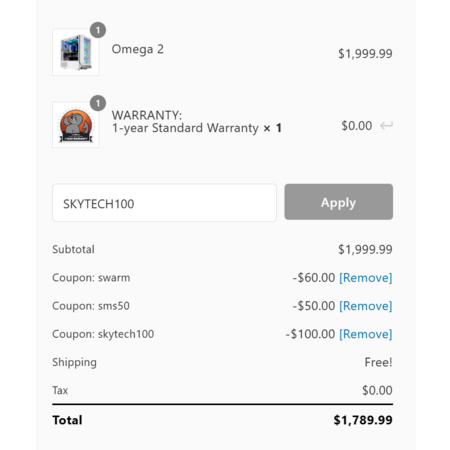
Task: Remove the skytech100 coupon
Action: pos(366,334)
